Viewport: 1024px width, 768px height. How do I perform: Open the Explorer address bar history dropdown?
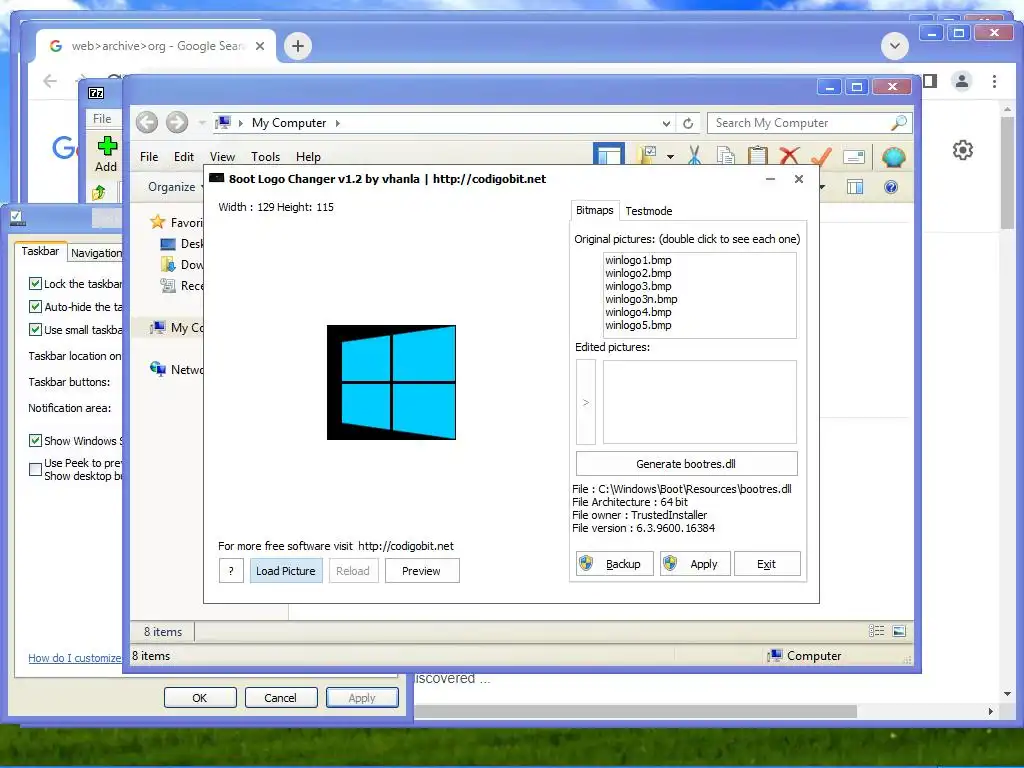coord(666,123)
